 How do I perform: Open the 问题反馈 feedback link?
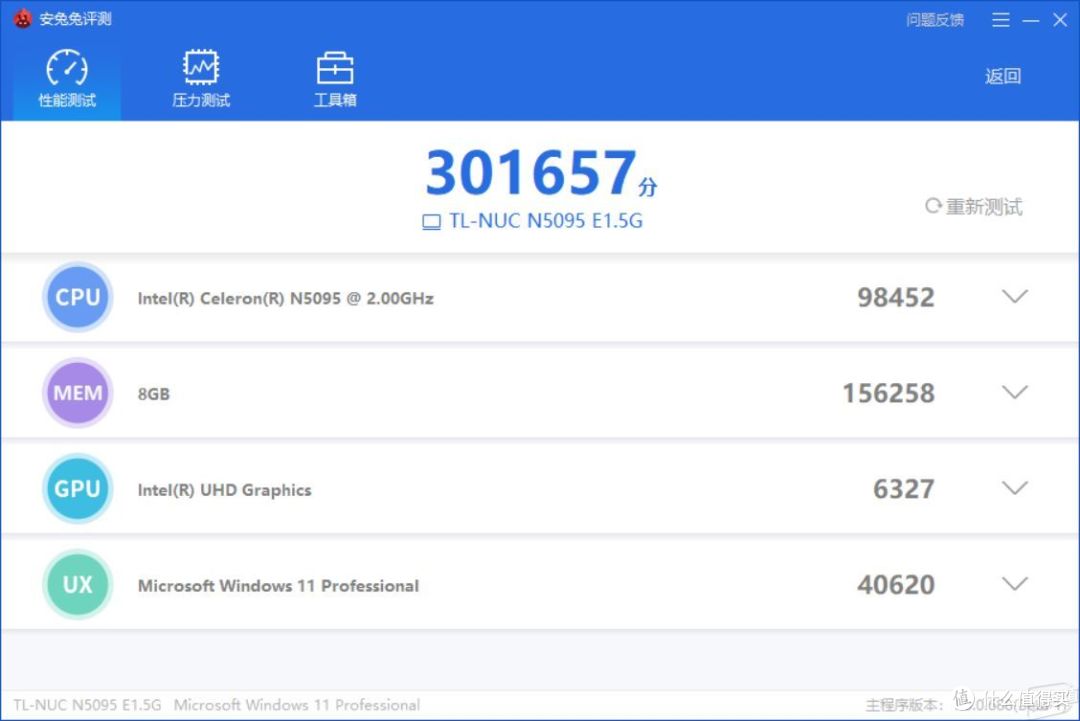(935, 20)
